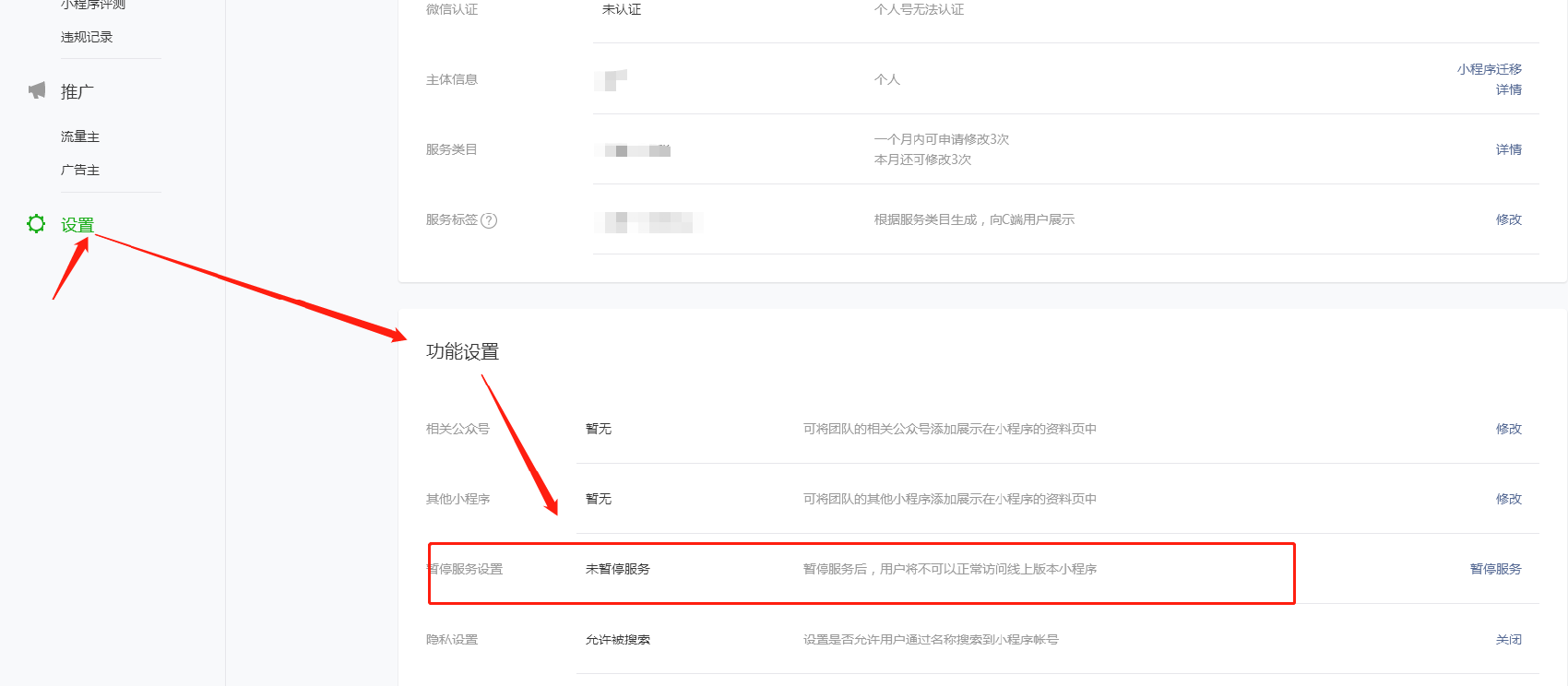The width and height of the screenshot is (1568, 686).
Task: Select the 未认证 status text
Action: click(622, 9)
